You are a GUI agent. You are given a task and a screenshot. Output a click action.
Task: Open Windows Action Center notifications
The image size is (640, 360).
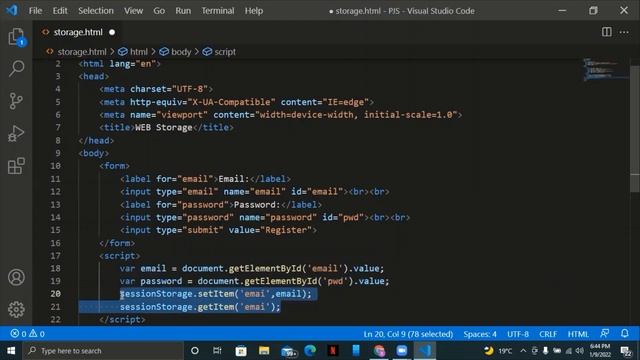[x=625, y=351]
